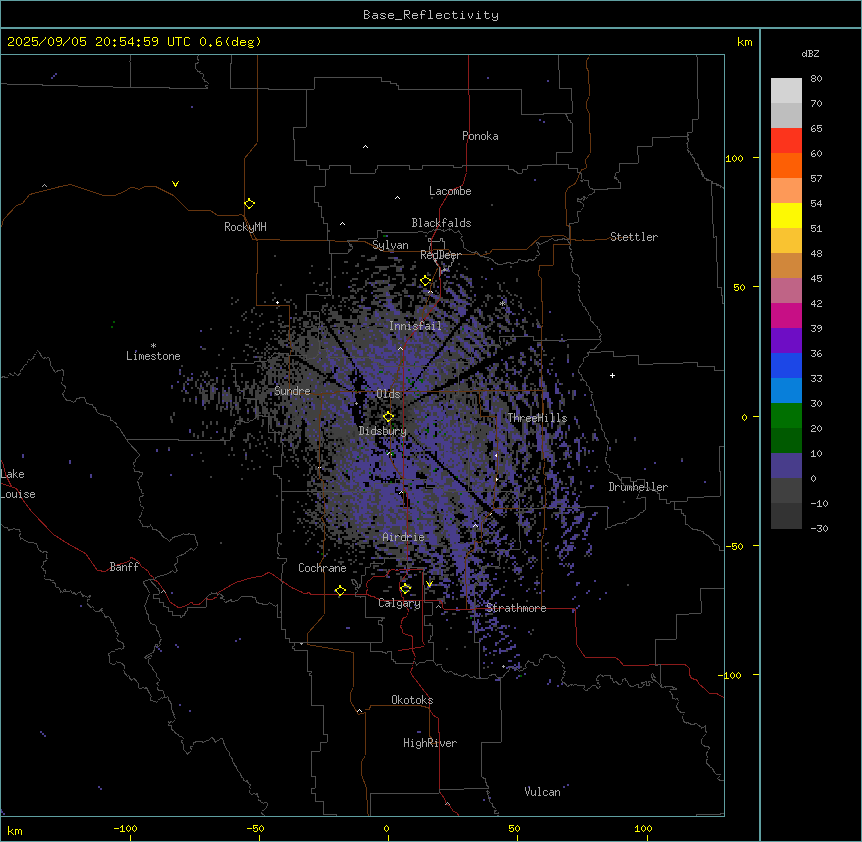
Task: Click the Vulcan town label
Action: click(543, 792)
